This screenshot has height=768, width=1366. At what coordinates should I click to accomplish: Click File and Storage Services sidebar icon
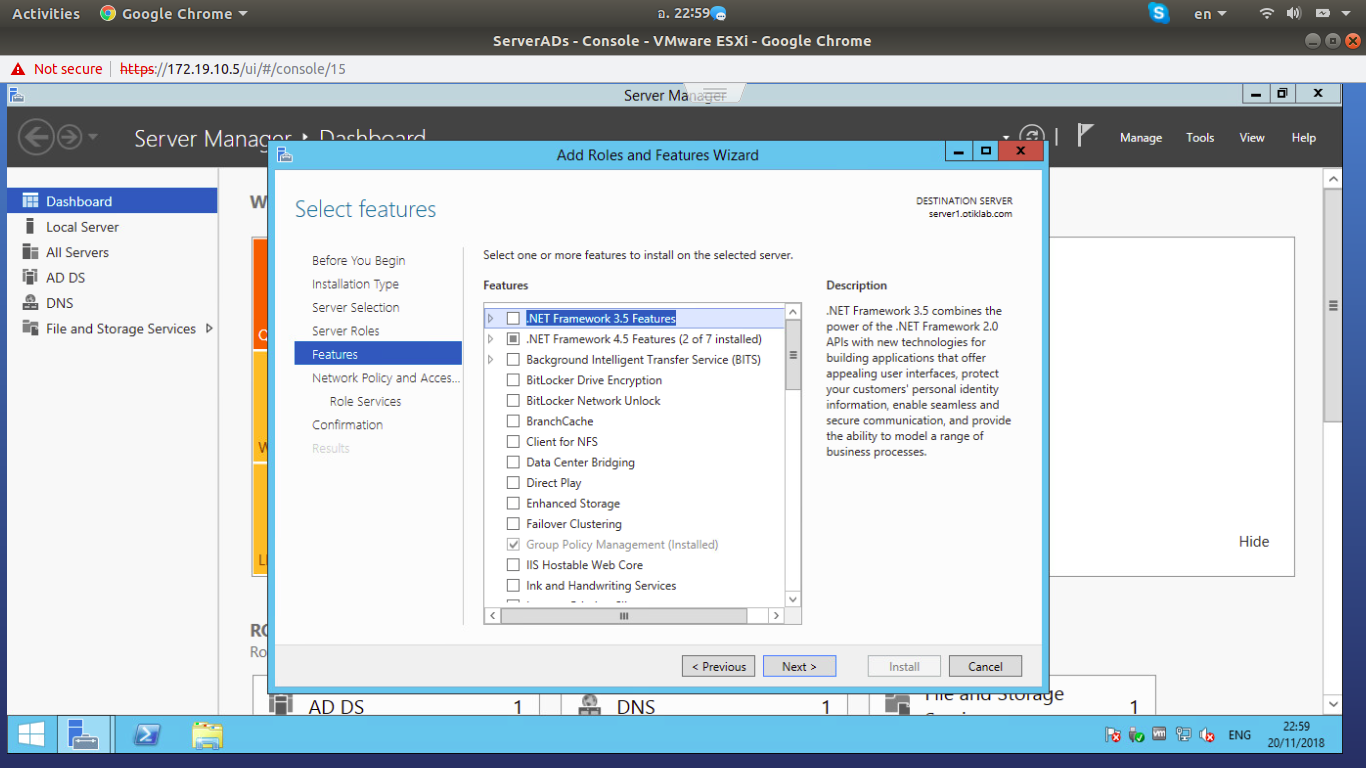point(30,329)
